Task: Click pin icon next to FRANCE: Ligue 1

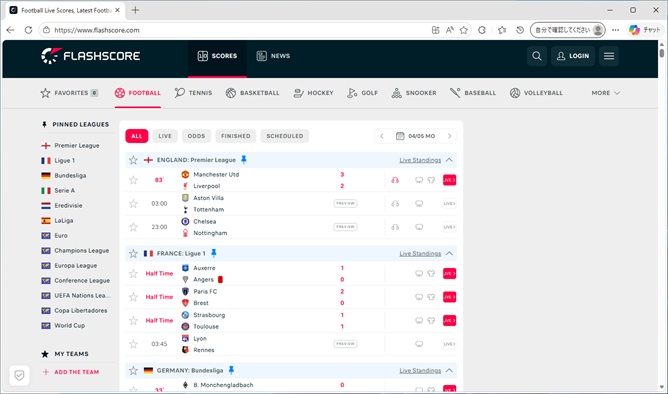Action: tap(214, 253)
